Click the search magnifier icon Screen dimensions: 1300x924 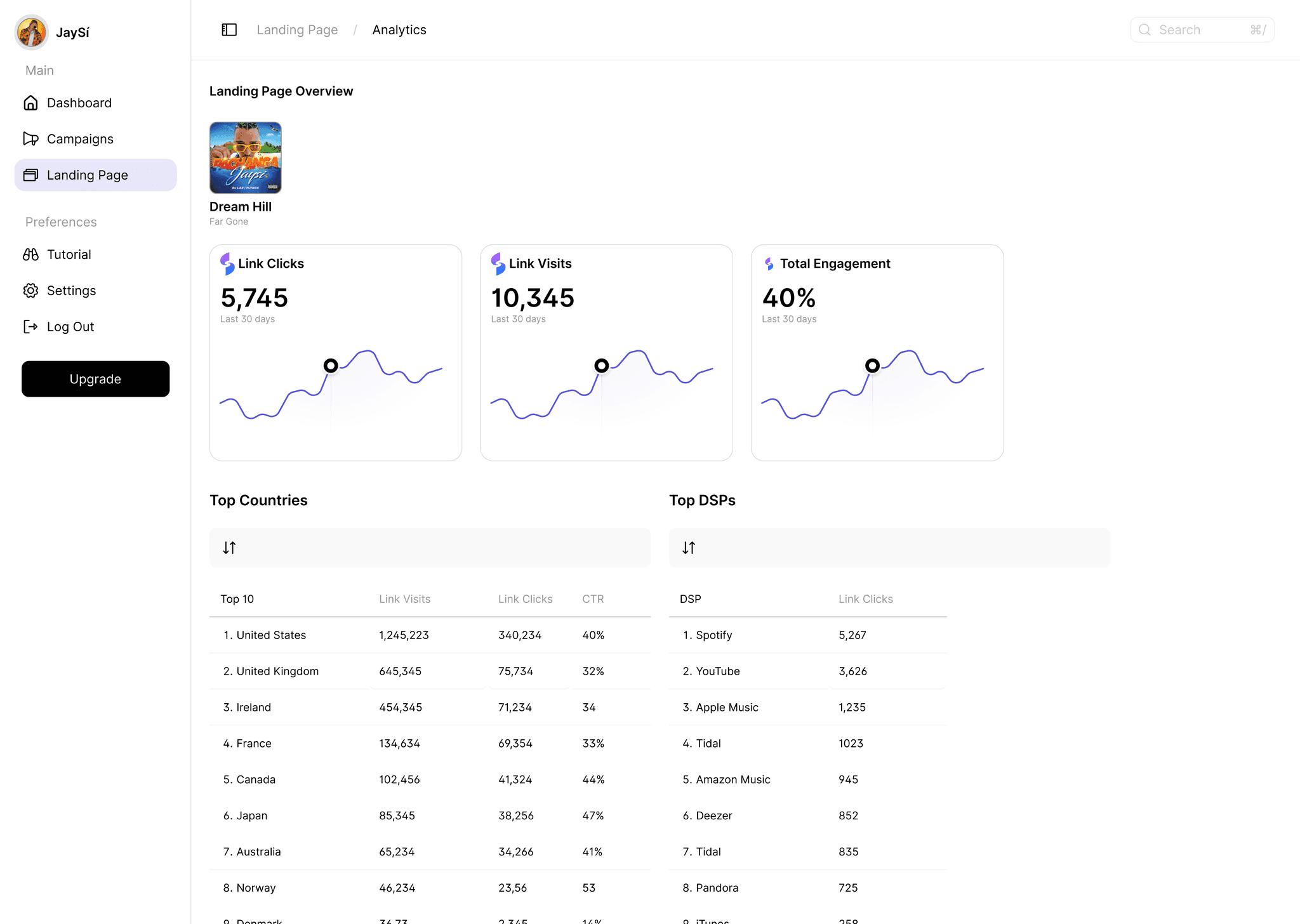tap(1144, 30)
